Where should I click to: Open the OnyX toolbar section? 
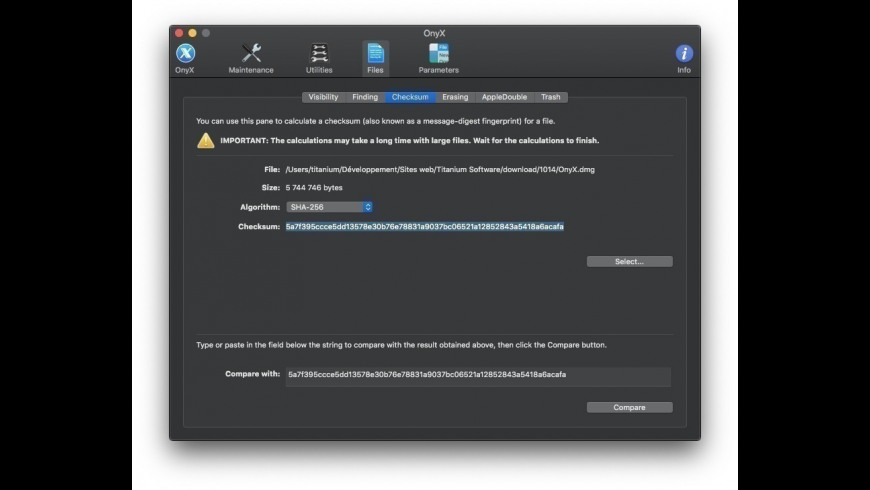[185, 58]
